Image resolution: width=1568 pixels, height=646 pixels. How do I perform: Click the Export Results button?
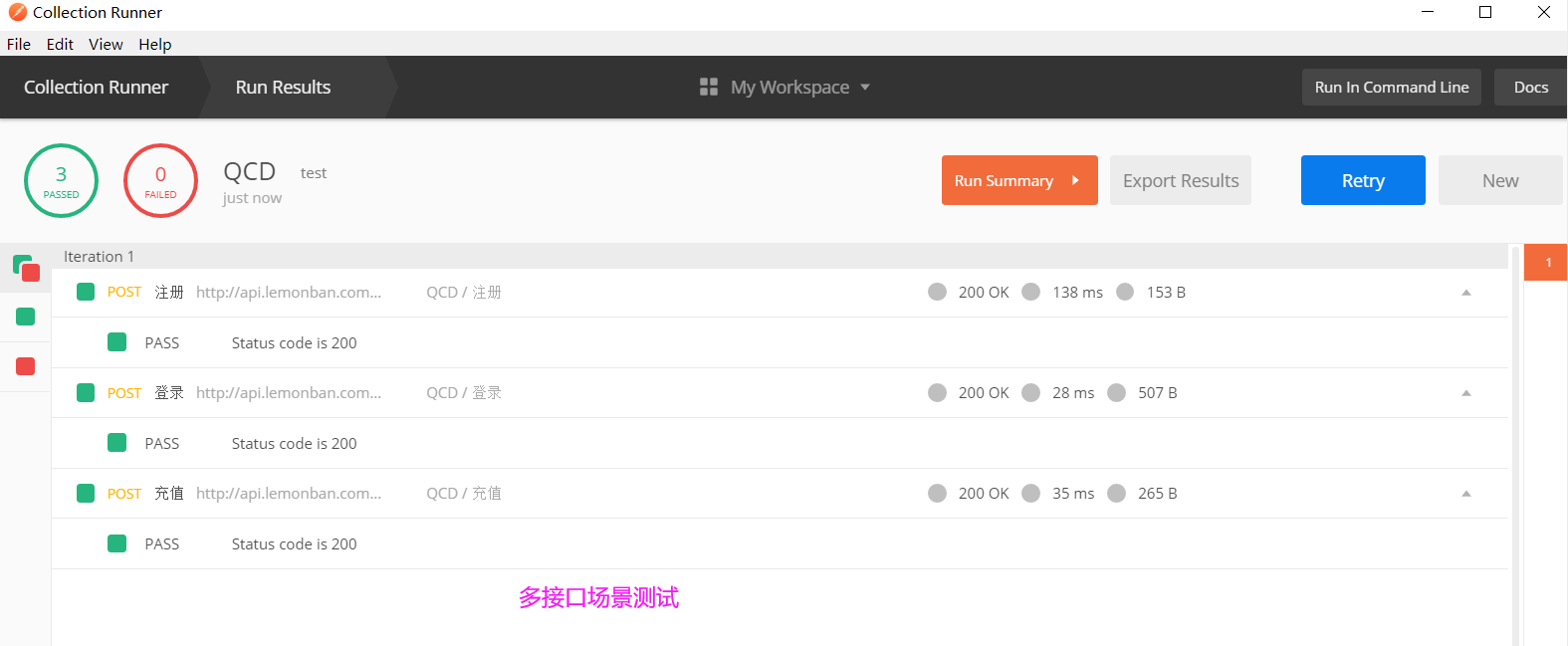click(1180, 180)
